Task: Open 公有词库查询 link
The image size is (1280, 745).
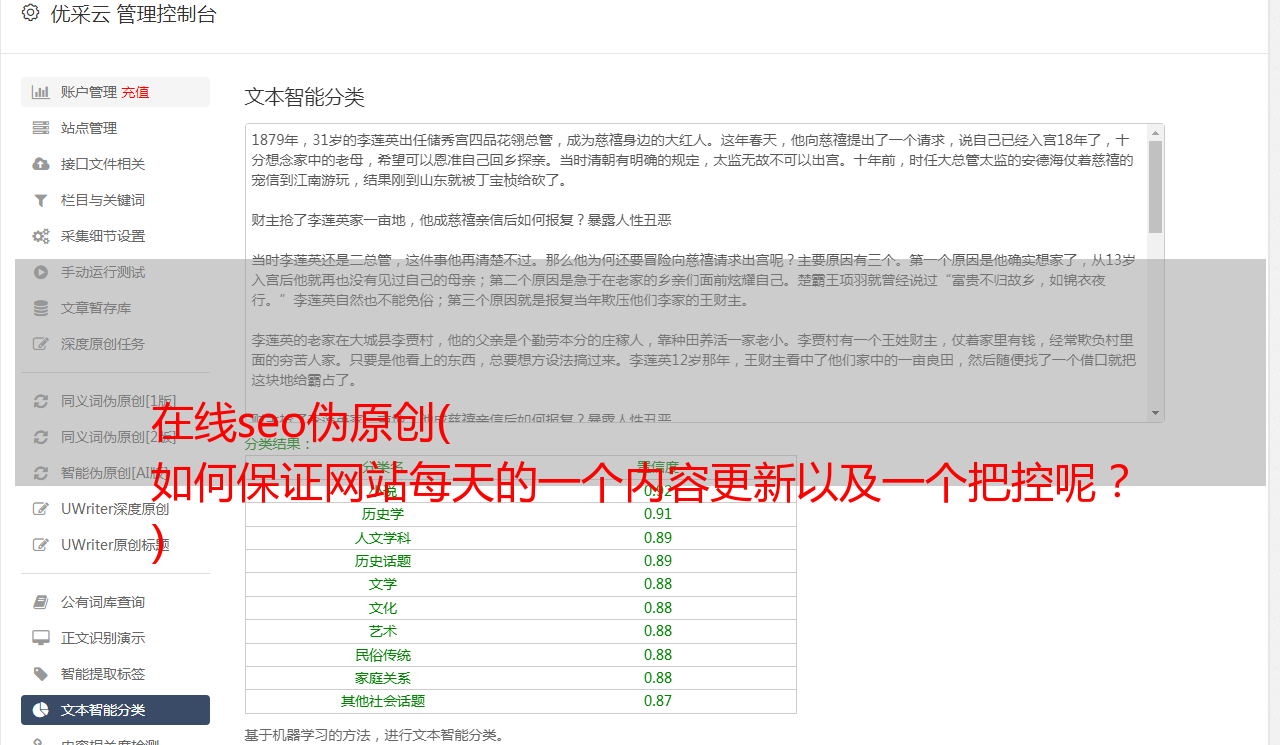Action: tap(115, 602)
